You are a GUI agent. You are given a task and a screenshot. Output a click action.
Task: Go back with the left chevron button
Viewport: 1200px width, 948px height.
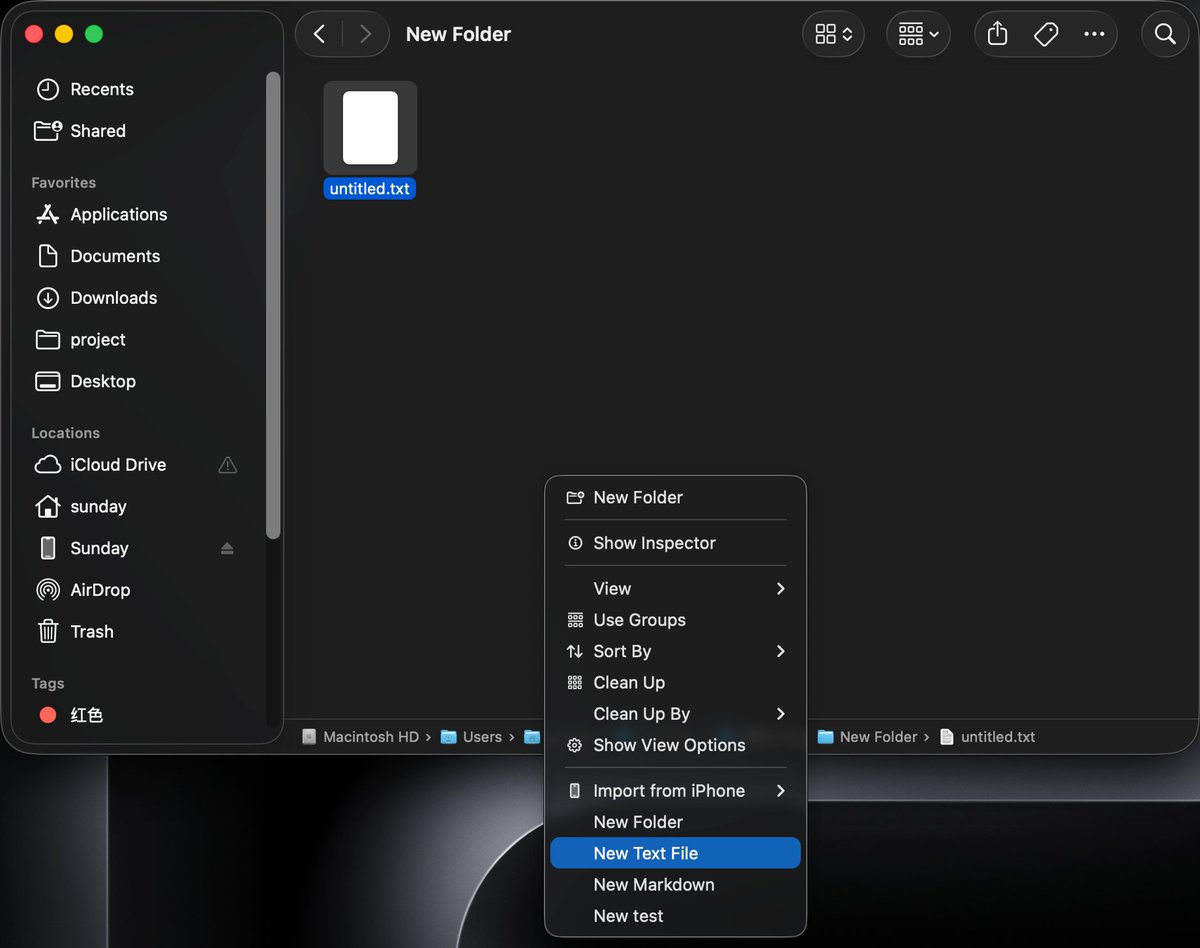click(x=319, y=34)
